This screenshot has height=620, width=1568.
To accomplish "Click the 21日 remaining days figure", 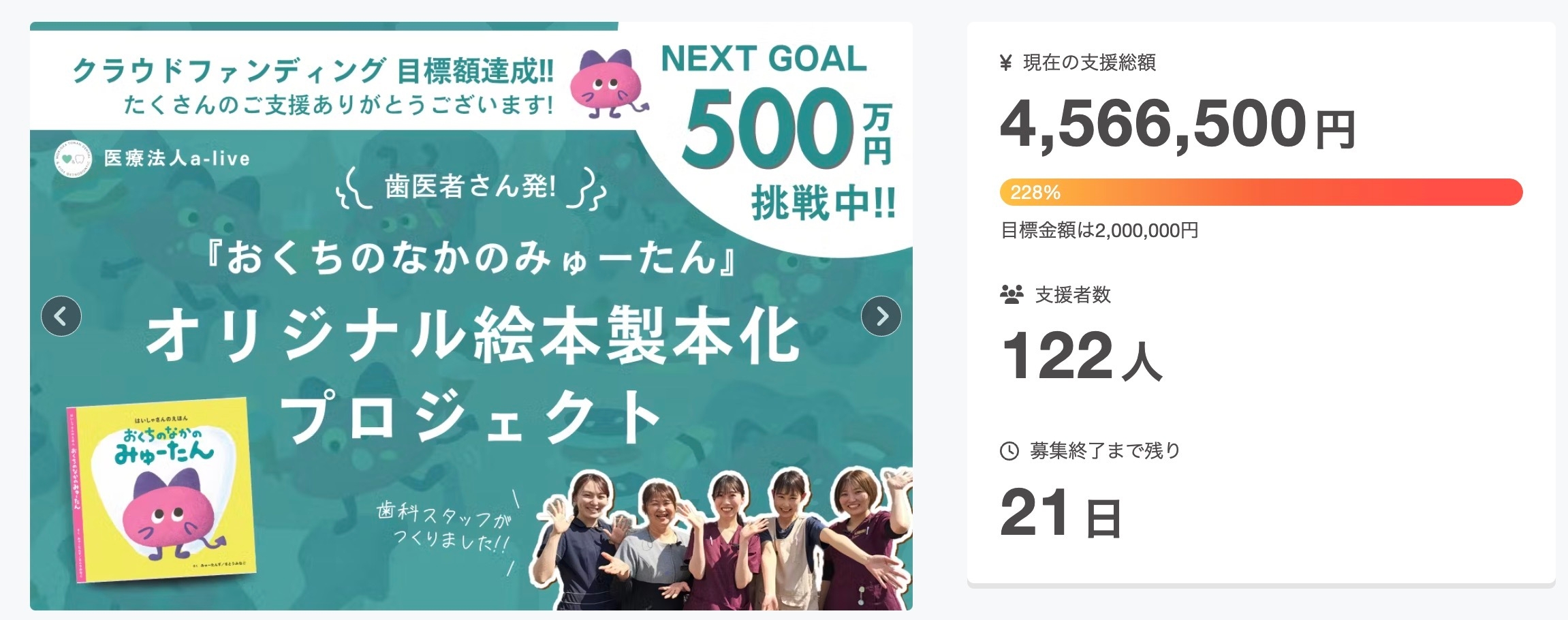I will [x=1060, y=514].
